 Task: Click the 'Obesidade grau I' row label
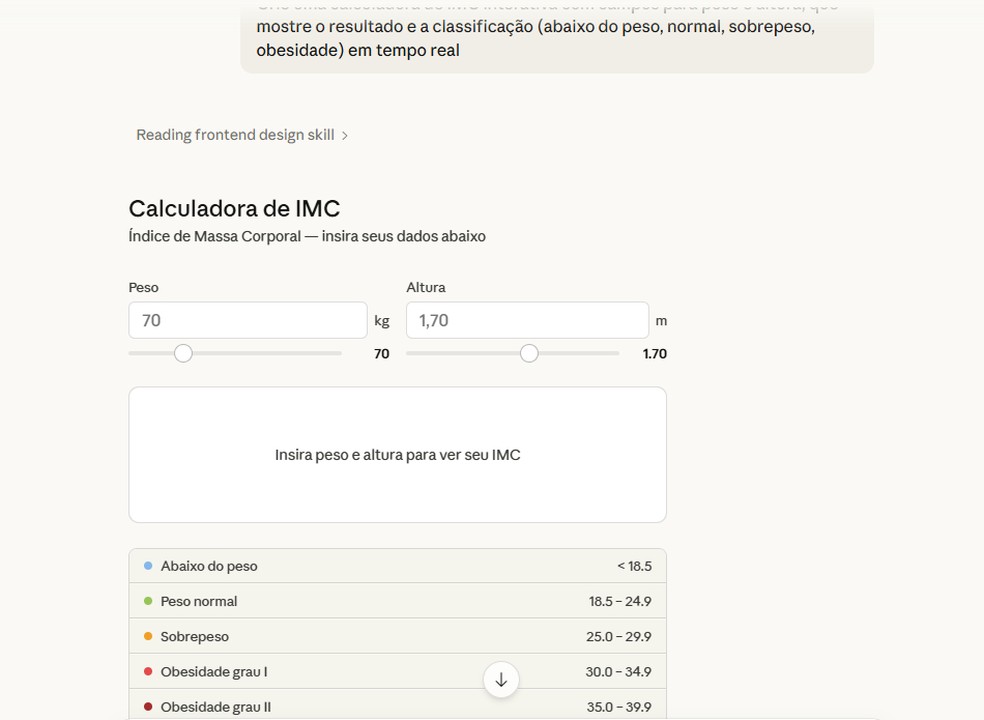(214, 672)
